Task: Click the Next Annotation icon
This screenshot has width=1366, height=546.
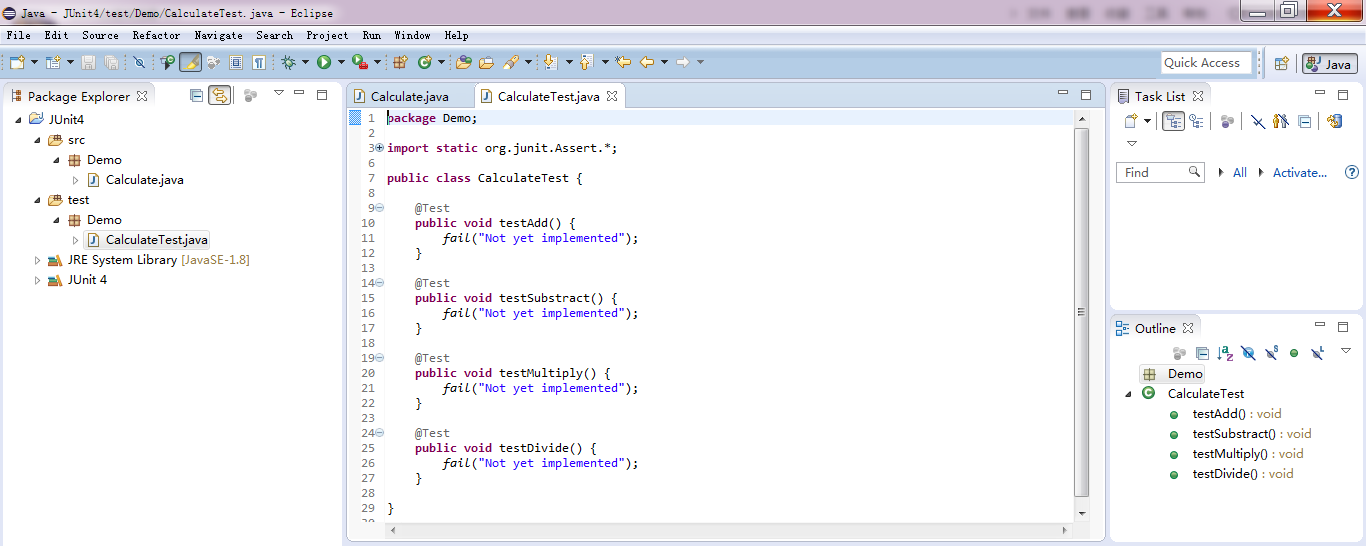Action: tap(549, 62)
